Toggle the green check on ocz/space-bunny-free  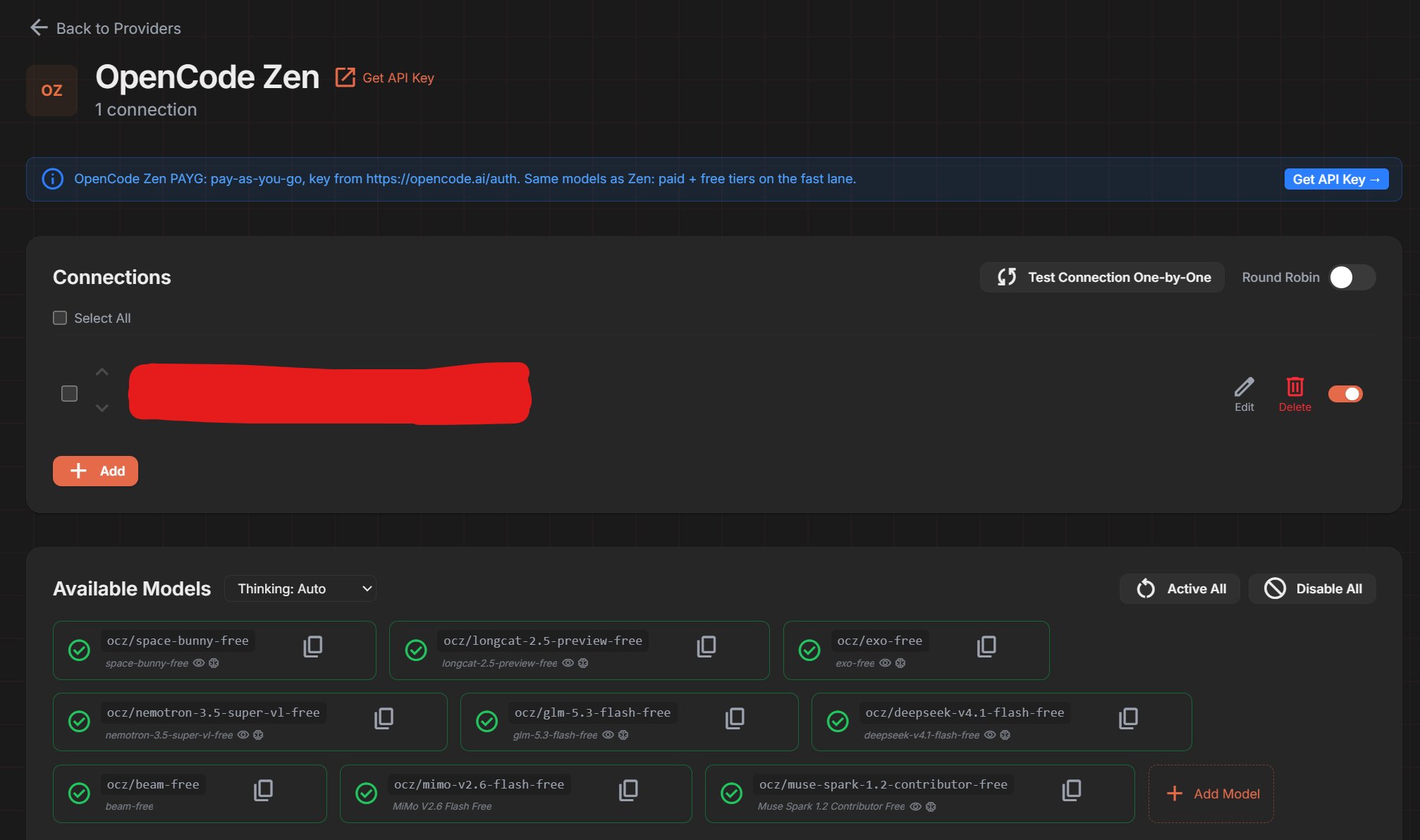(x=79, y=650)
